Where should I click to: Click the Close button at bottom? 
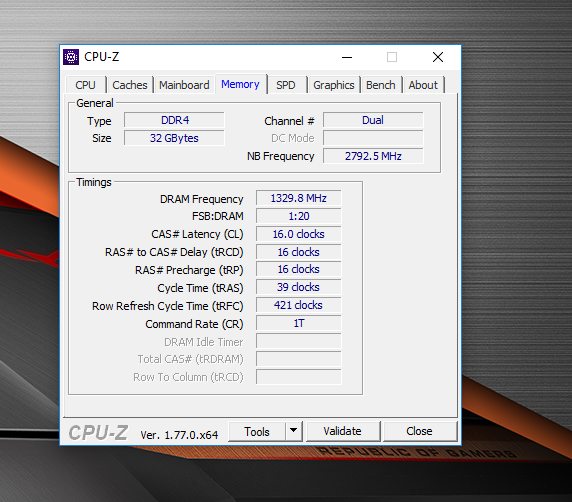click(419, 431)
